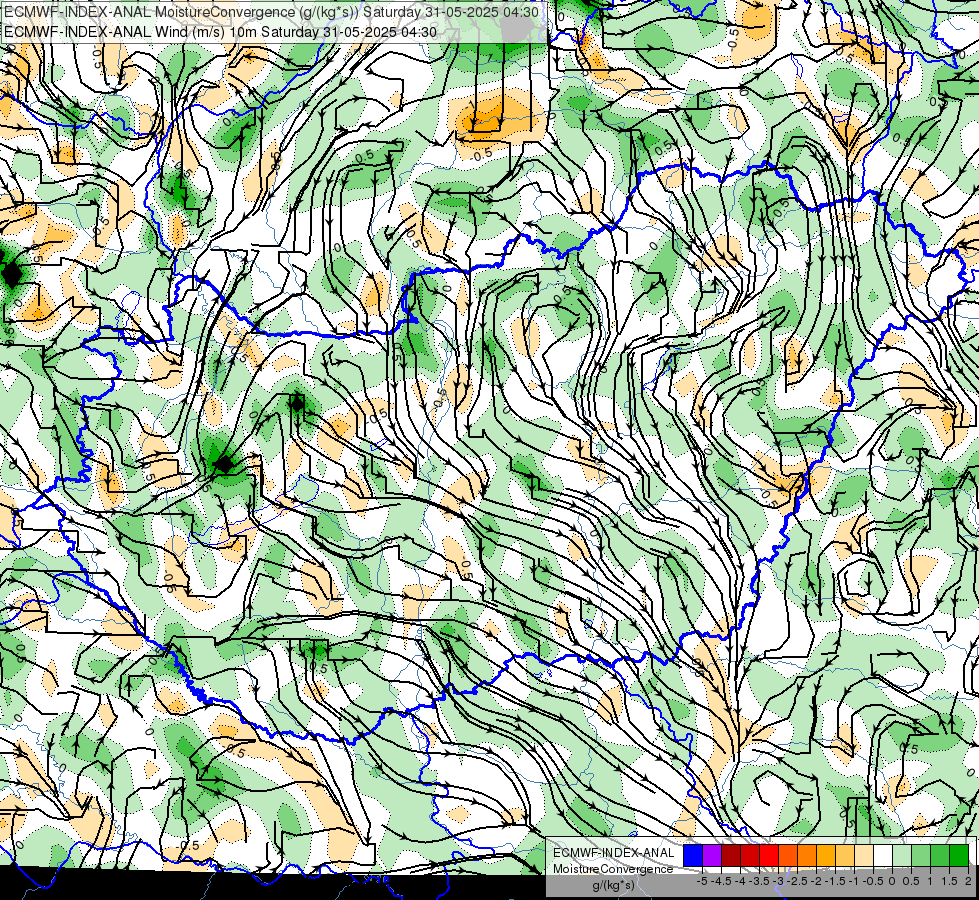
Task: Click the pale peach swatch above -1
Action: pos(864,855)
